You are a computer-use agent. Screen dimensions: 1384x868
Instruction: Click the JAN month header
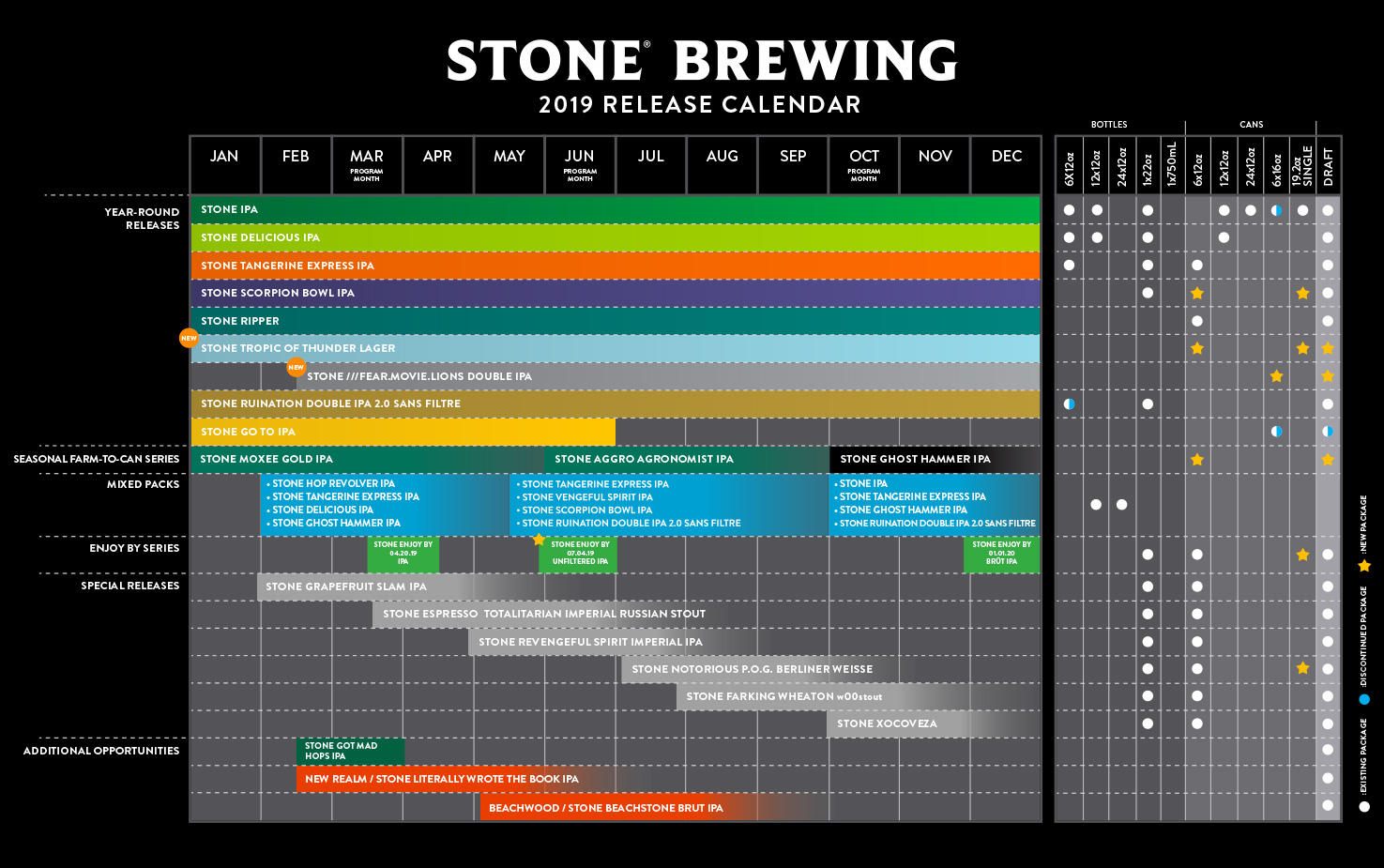224,165
